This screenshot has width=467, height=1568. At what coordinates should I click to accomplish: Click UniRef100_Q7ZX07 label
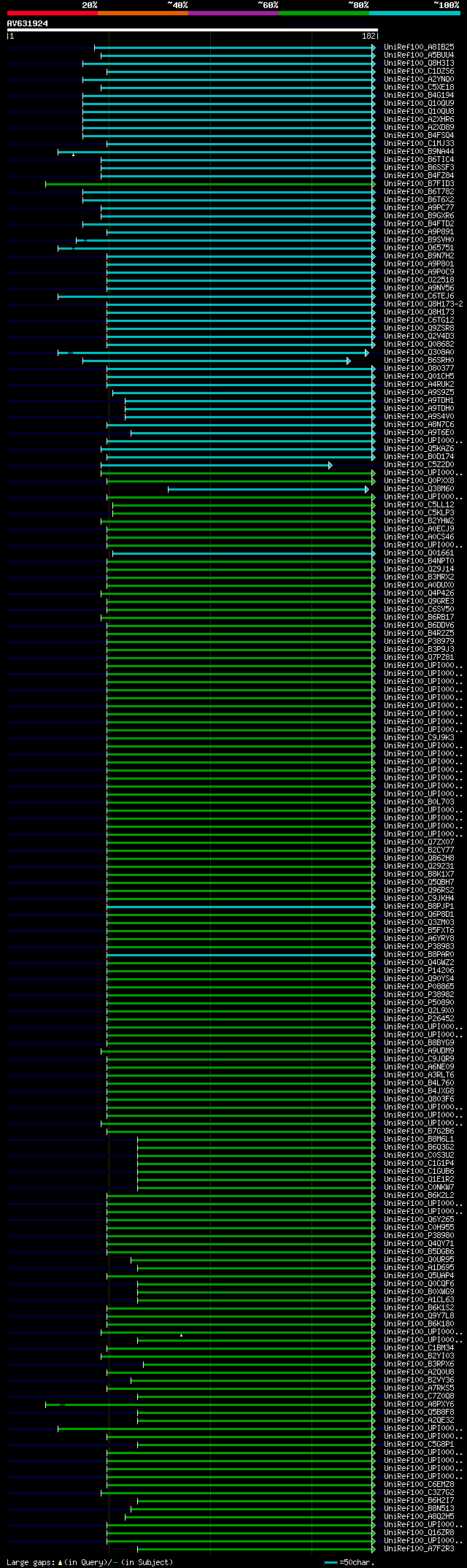pos(419,842)
